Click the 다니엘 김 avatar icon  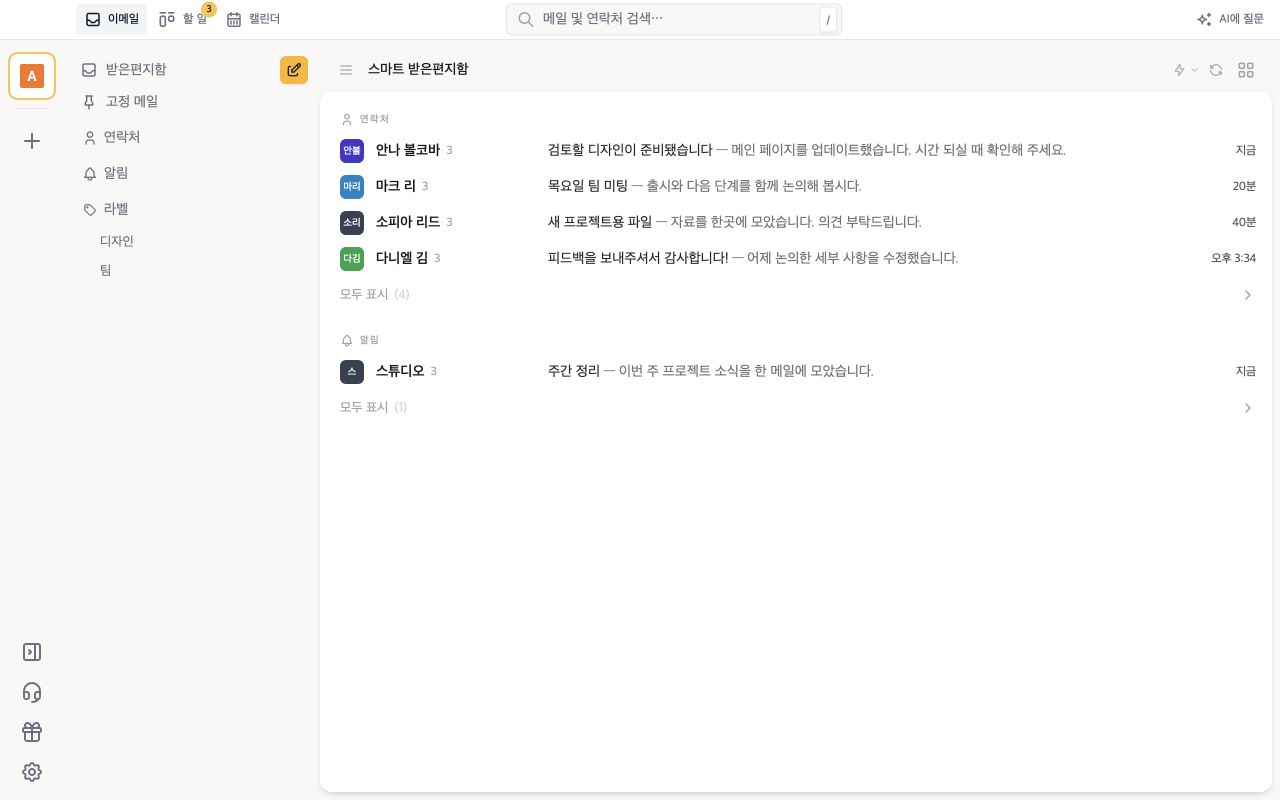[x=352, y=258]
